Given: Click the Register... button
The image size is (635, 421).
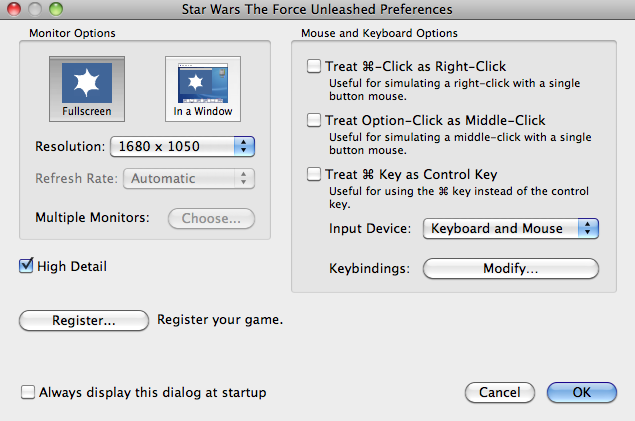Looking at the screenshot, I should (x=84, y=321).
